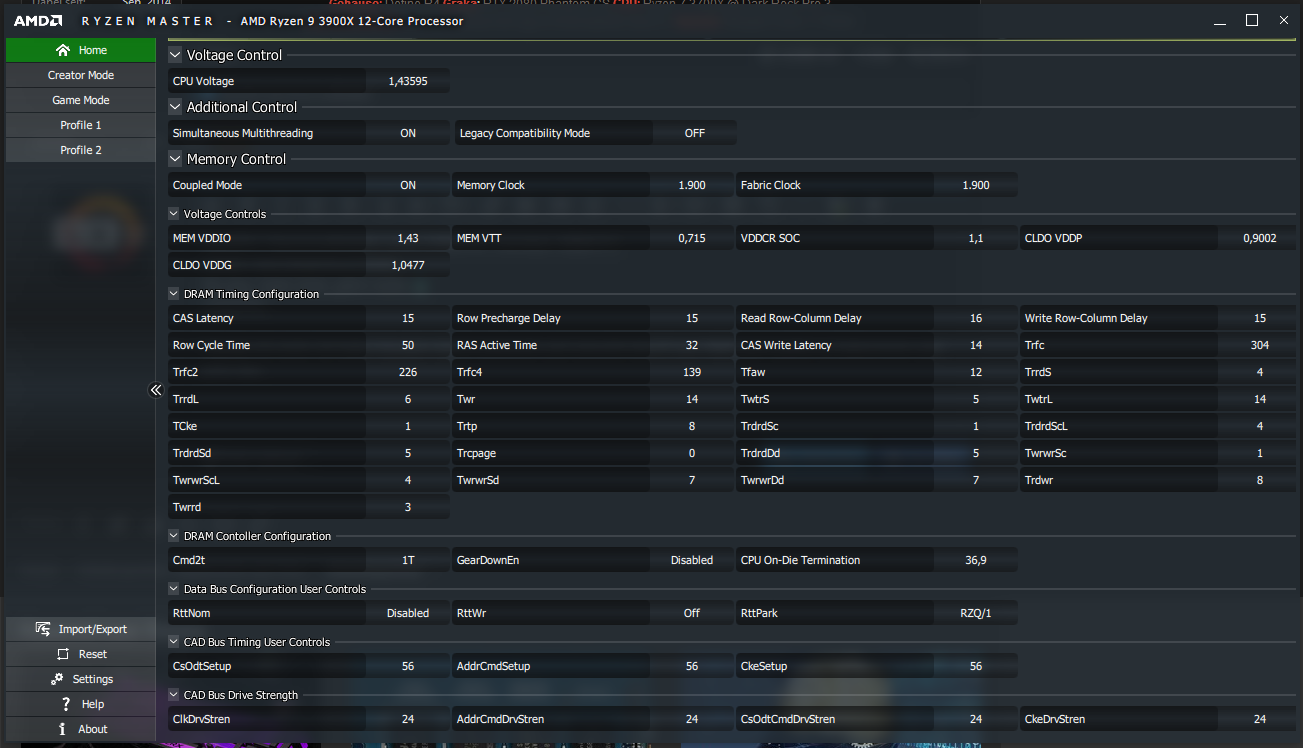The width and height of the screenshot is (1303, 748).
Task: Change RttWr Off value
Action: 692,613
